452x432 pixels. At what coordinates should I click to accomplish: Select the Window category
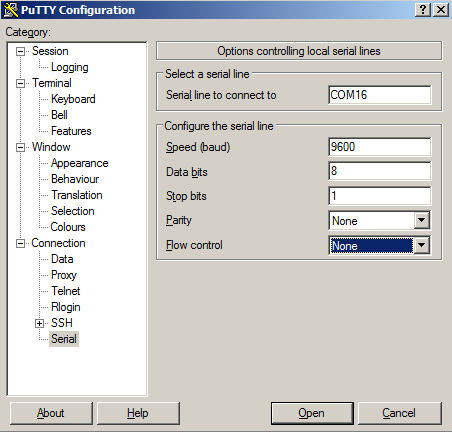[x=51, y=147]
